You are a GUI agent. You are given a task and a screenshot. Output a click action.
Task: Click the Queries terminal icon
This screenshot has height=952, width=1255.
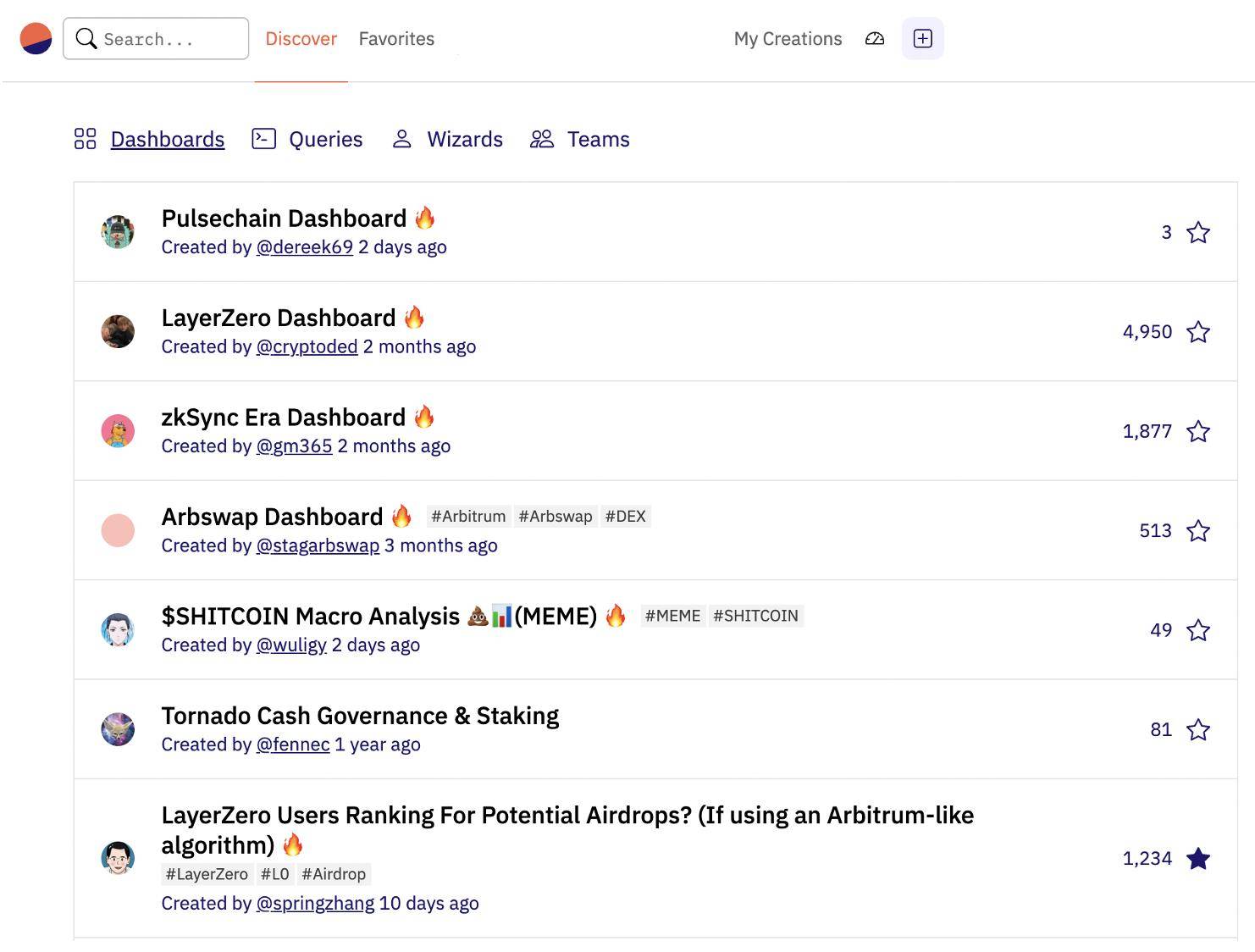(264, 138)
